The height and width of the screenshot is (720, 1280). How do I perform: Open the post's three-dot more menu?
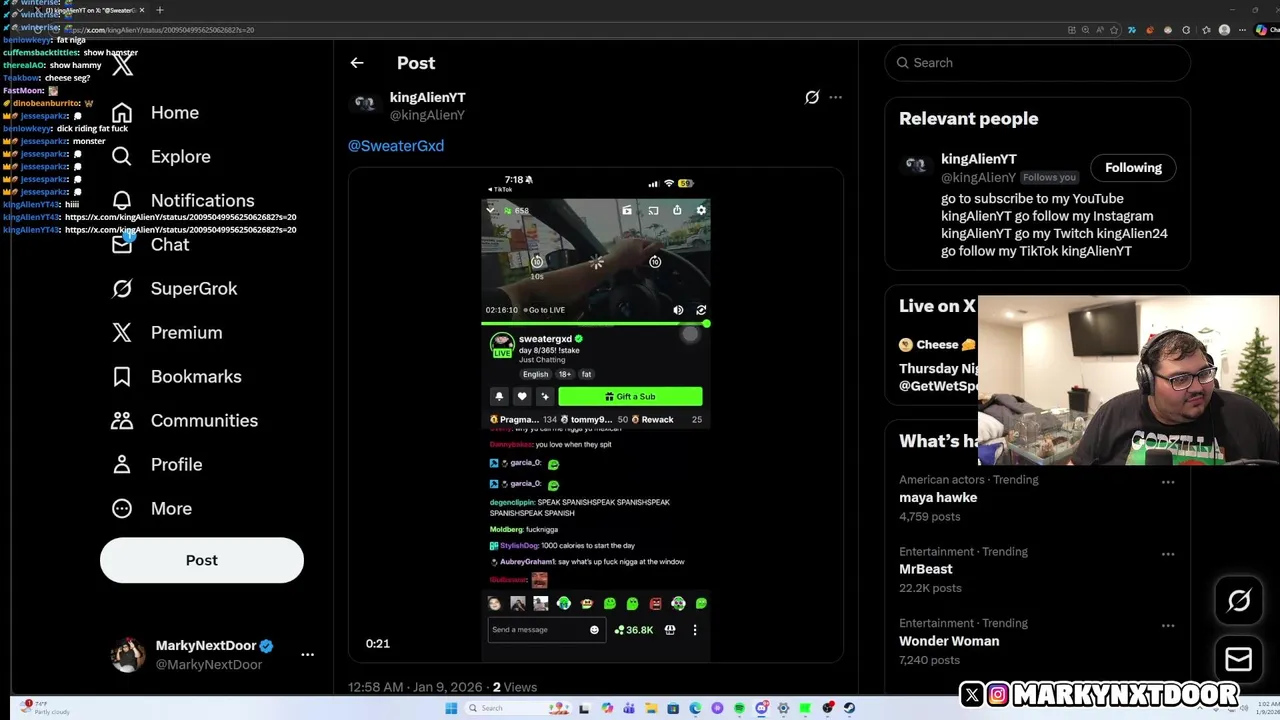coord(836,97)
